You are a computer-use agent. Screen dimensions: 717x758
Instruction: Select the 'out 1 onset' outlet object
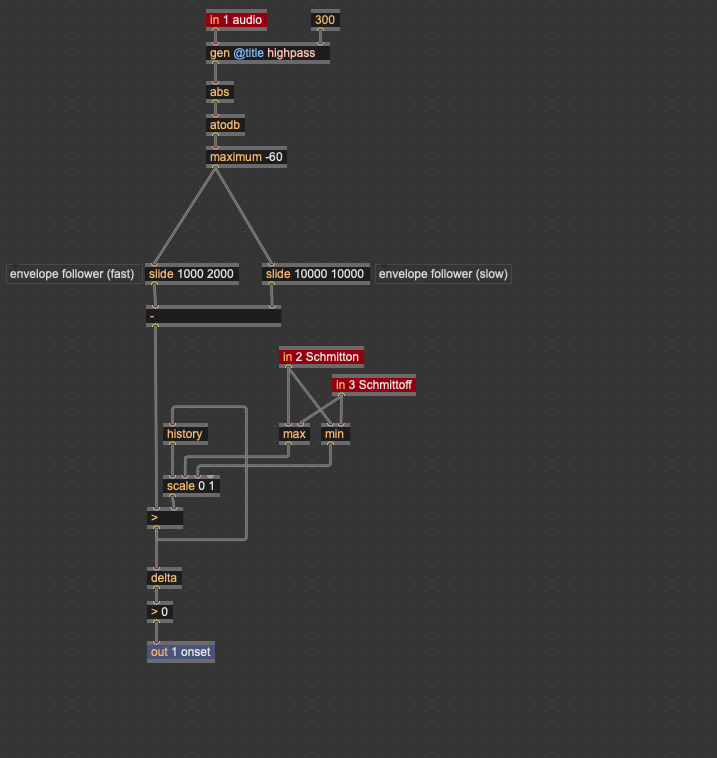point(181,652)
